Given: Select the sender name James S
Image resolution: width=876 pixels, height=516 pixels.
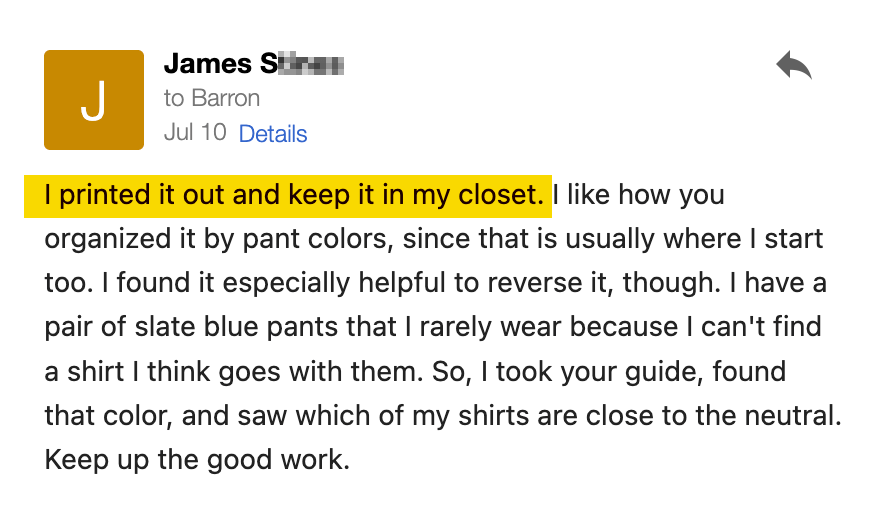Looking at the screenshot, I should click(x=254, y=64).
